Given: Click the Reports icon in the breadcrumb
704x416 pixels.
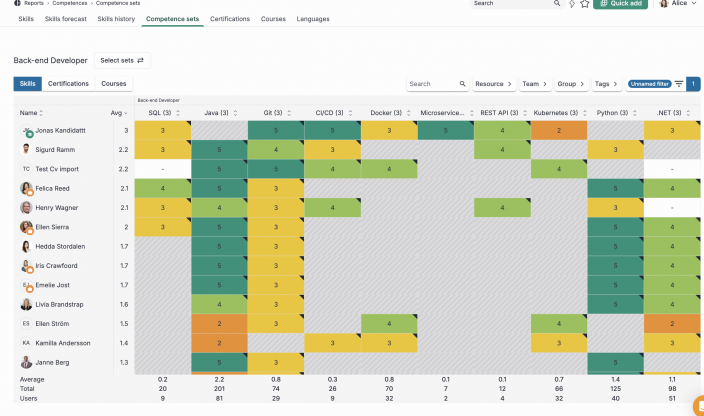Looking at the screenshot, I should pyautogui.click(x=16, y=3).
